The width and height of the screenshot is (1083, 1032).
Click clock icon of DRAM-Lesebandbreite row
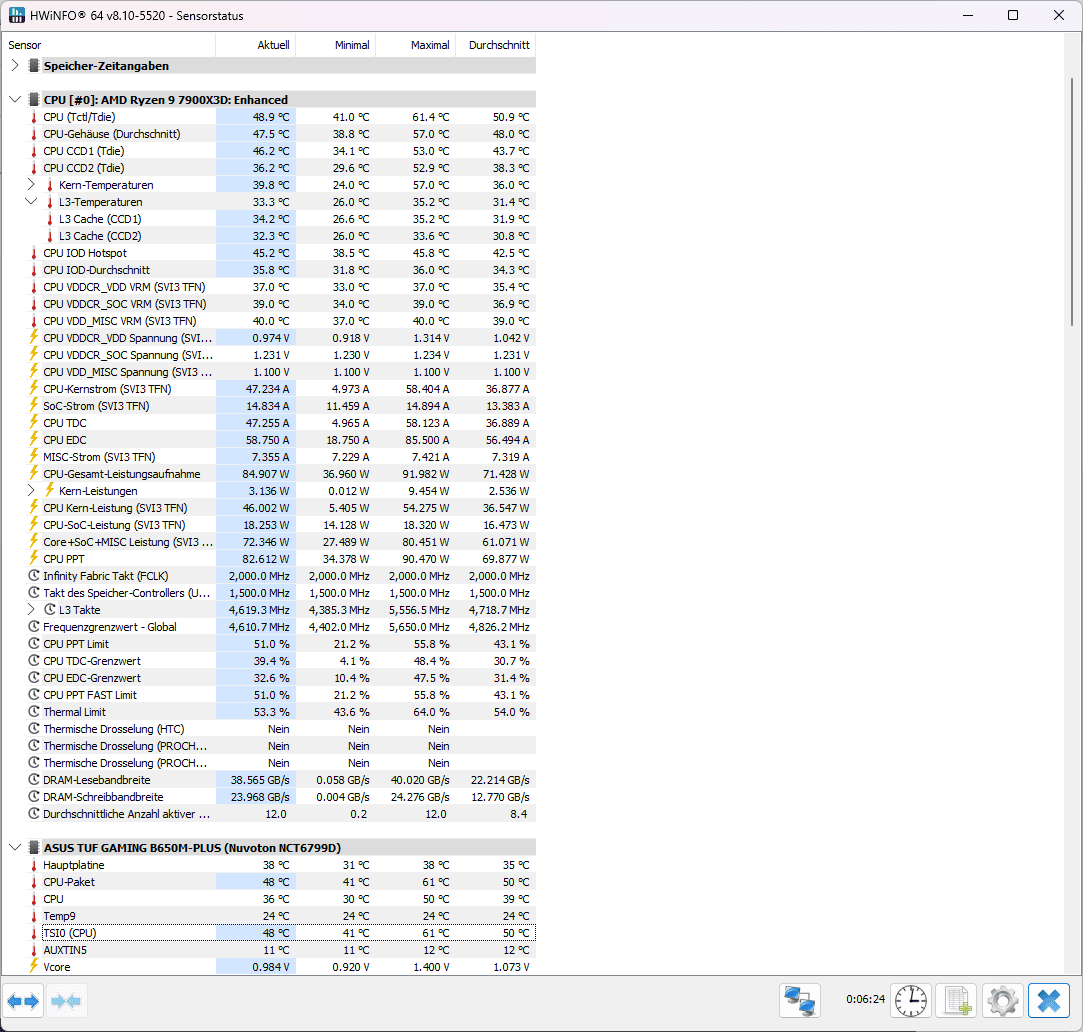point(33,779)
